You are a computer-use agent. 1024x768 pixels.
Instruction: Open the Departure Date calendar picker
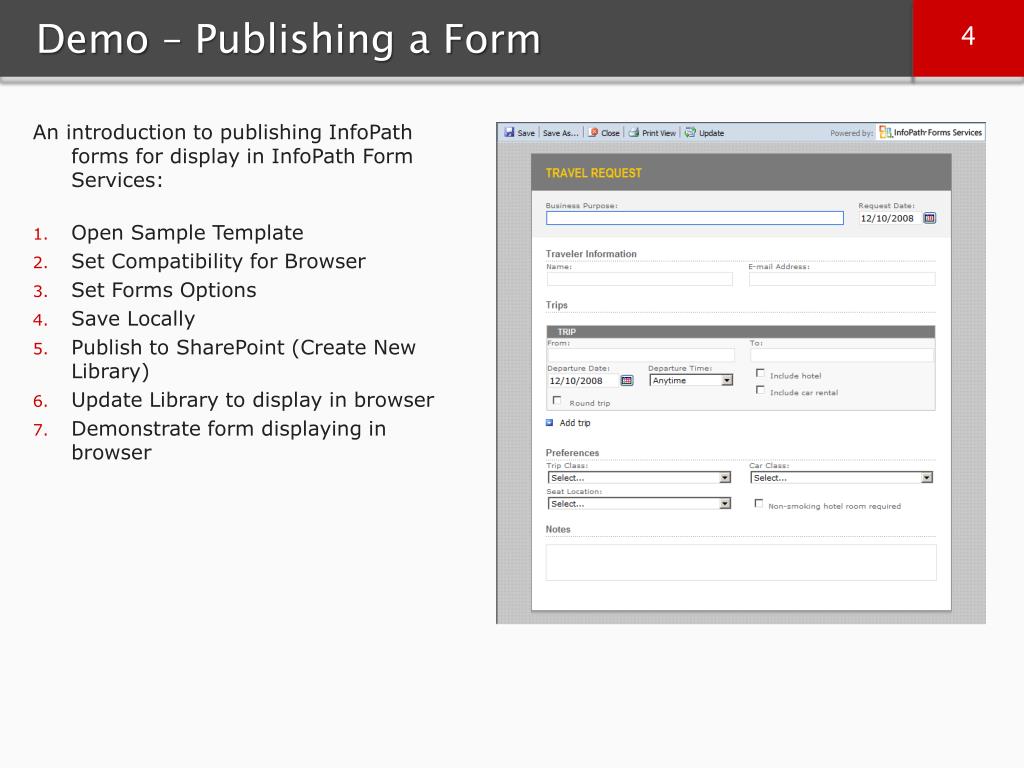tap(626, 381)
